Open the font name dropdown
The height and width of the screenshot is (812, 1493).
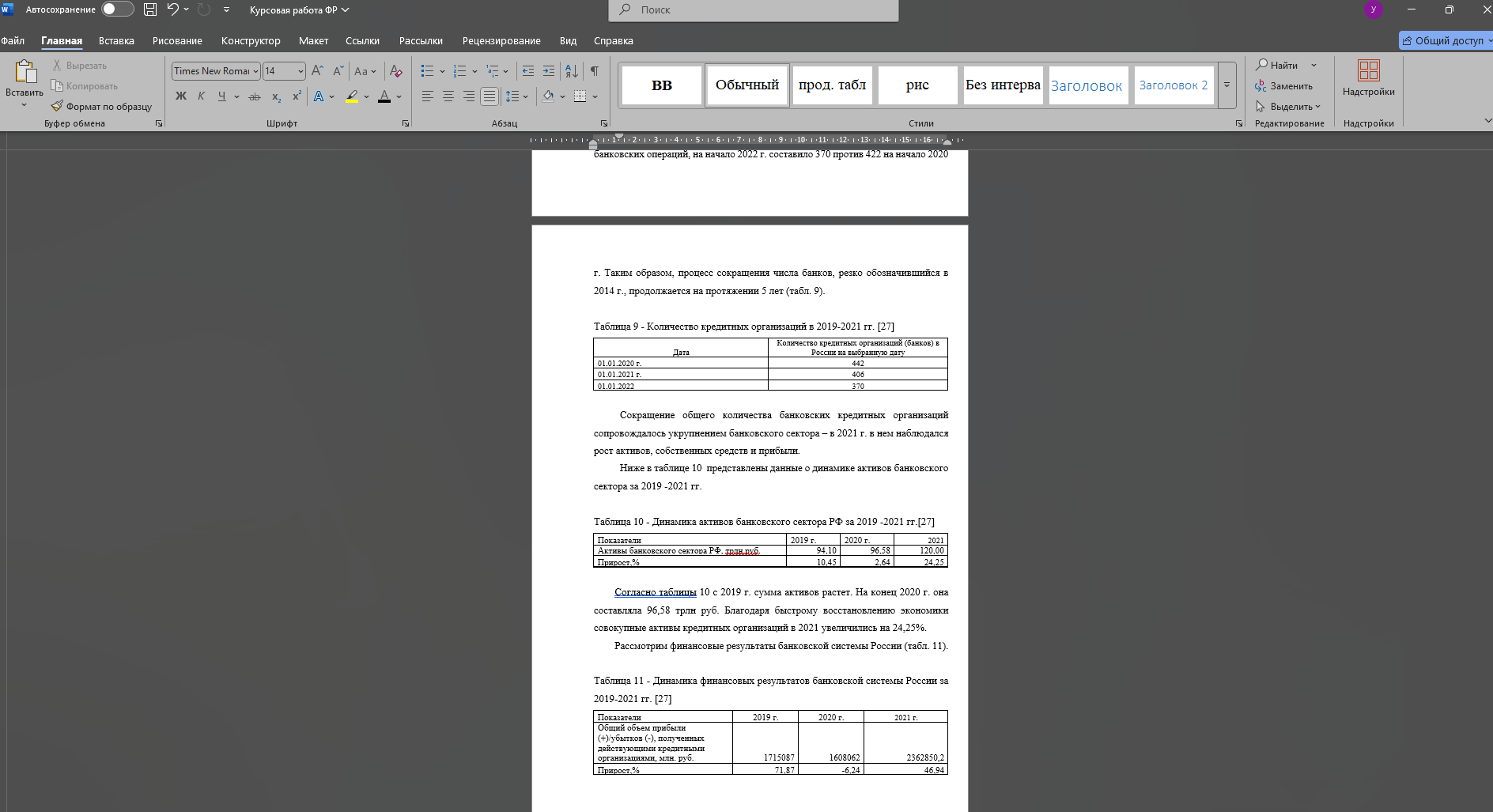pos(256,71)
